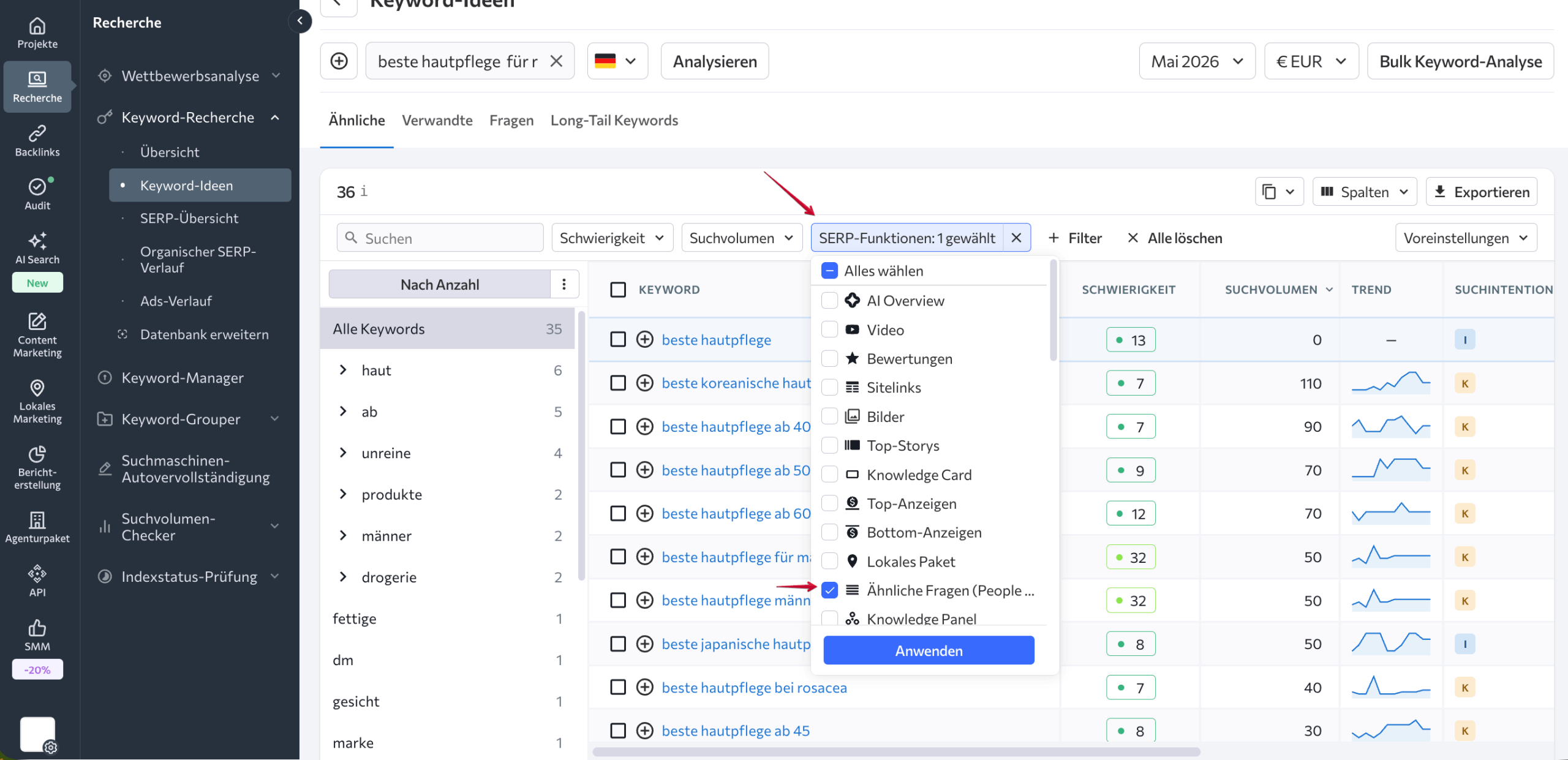Open SERP-Übersicht menu item
Viewport: 1568px width, 760px height.
pyautogui.click(x=189, y=218)
